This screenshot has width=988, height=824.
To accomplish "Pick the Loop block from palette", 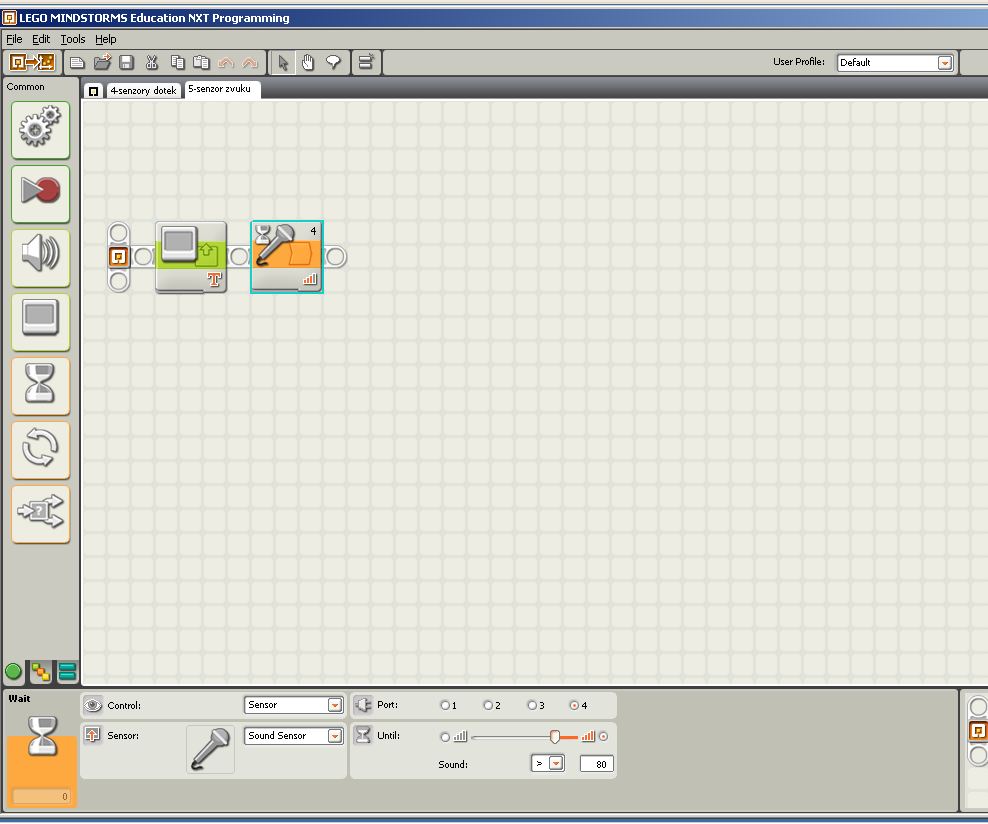I will click(40, 450).
